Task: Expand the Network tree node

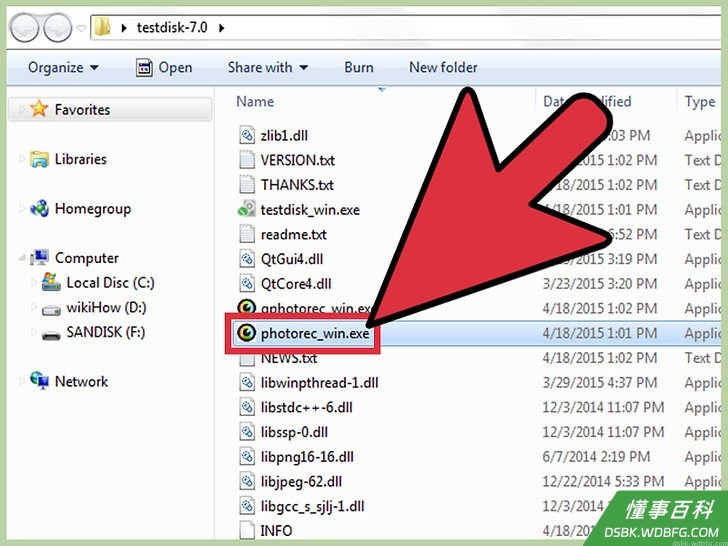Action: (21, 381)
